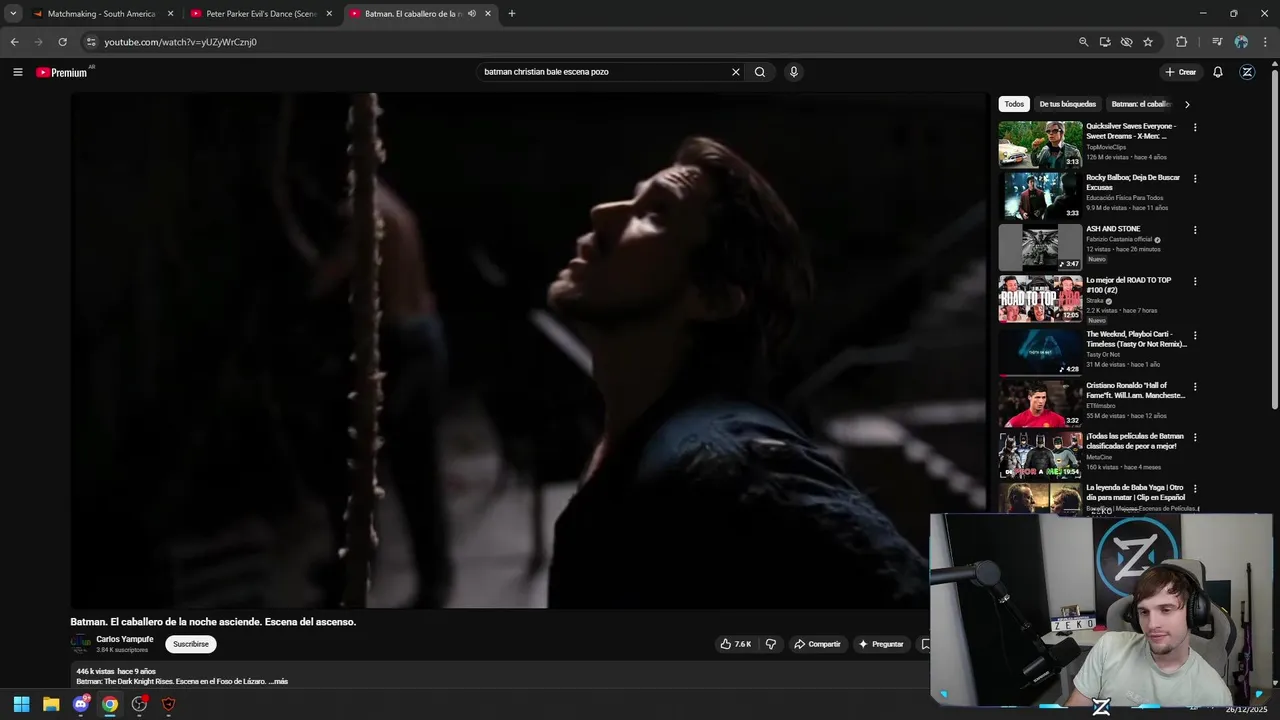Click the install app icon in address bar

(1105, 42)
